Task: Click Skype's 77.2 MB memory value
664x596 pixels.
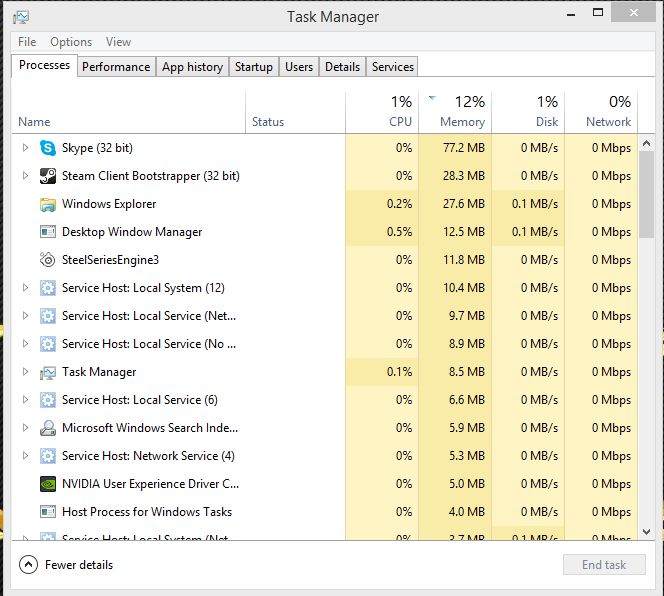Action: pos(464,148)
